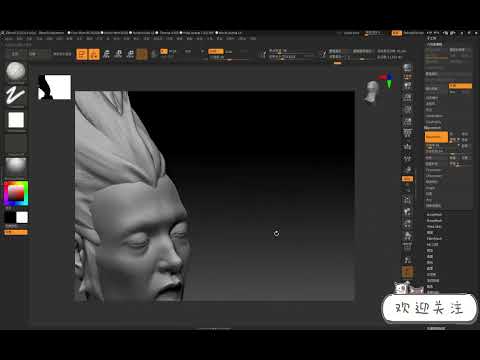Open the Alpha menu in the menu bar
This screenshot has width=480, height=360.
(x=8, y=39)
